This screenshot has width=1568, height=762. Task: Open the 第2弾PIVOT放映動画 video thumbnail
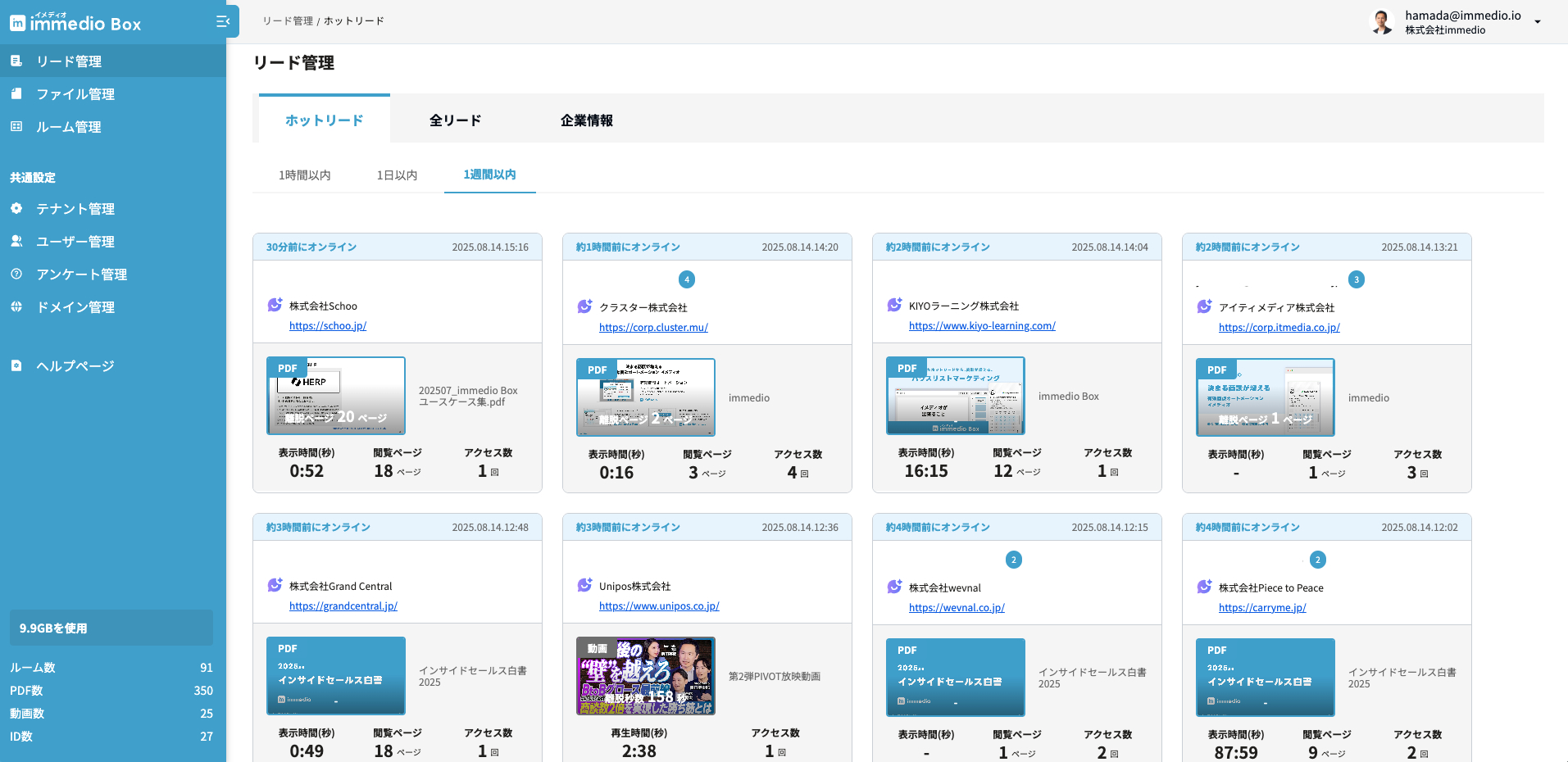pos(646,676)
